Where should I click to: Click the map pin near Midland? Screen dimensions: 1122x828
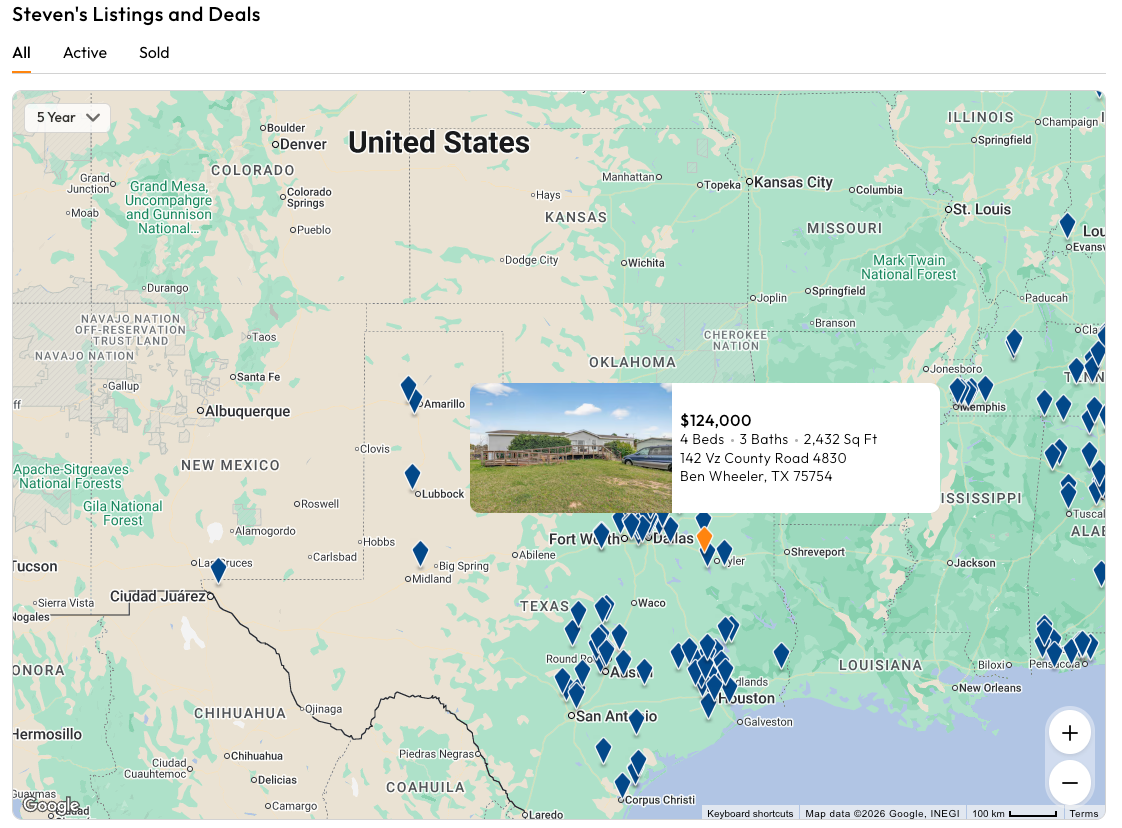tap(420, 553)
